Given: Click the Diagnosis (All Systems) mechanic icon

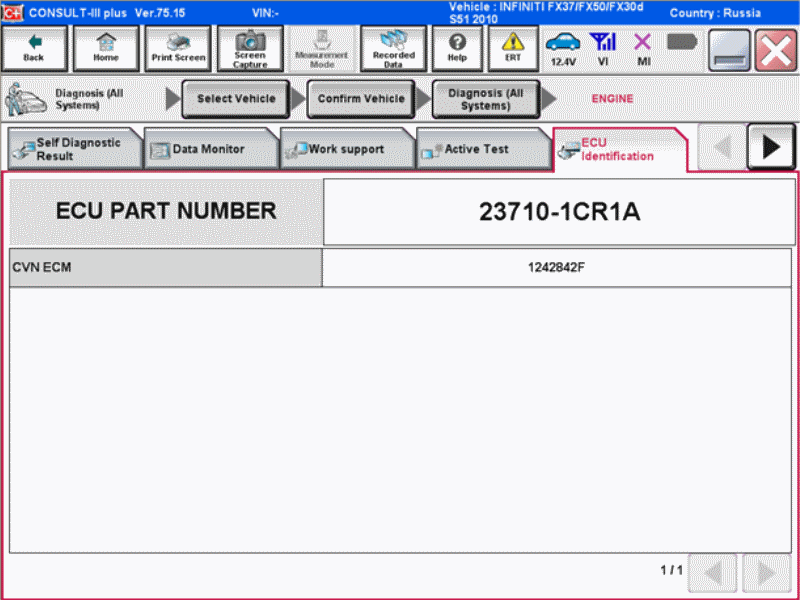Looking at the screenshot, I should 25,99.
